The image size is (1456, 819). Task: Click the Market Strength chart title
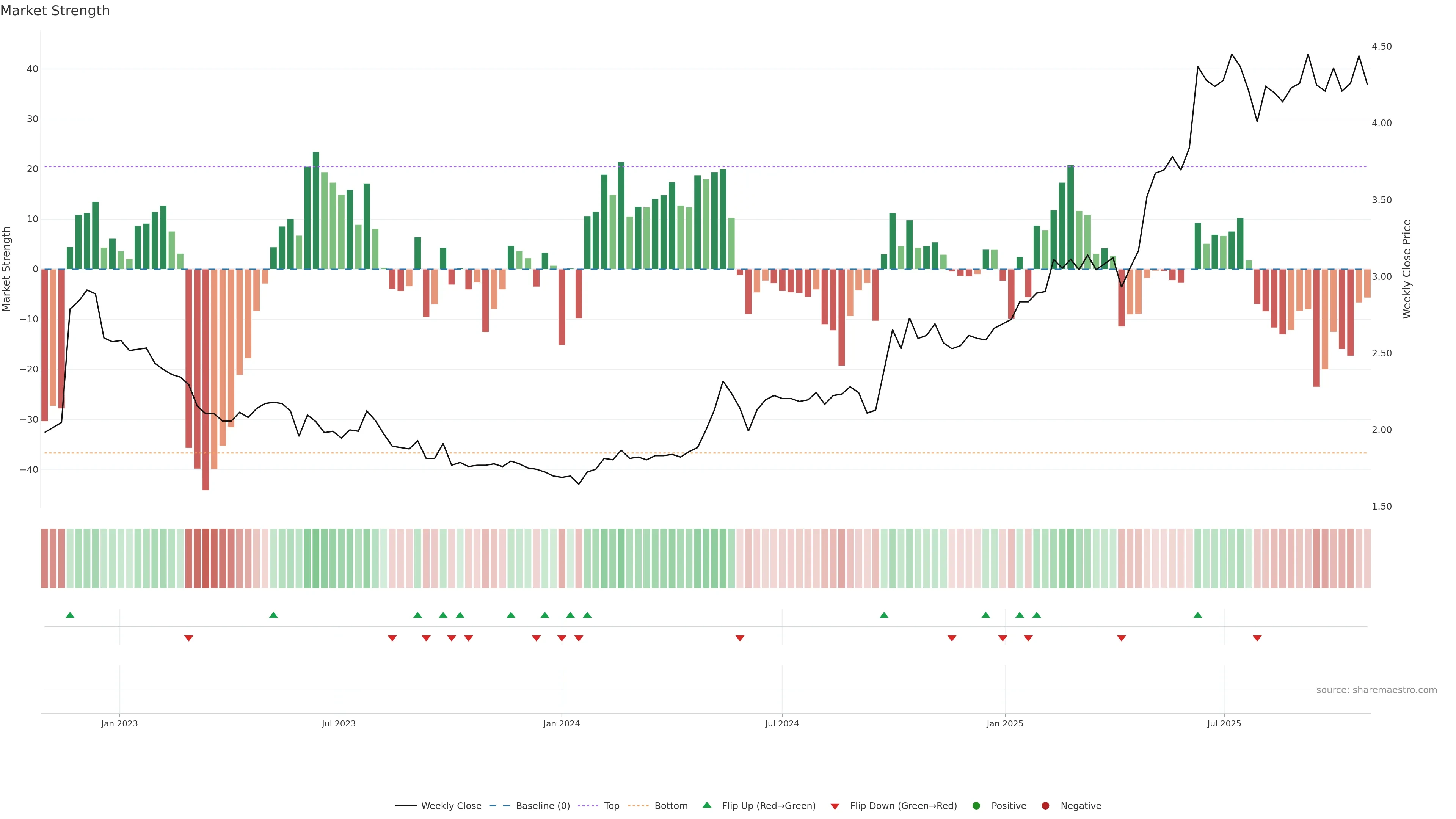pos(55,11)
